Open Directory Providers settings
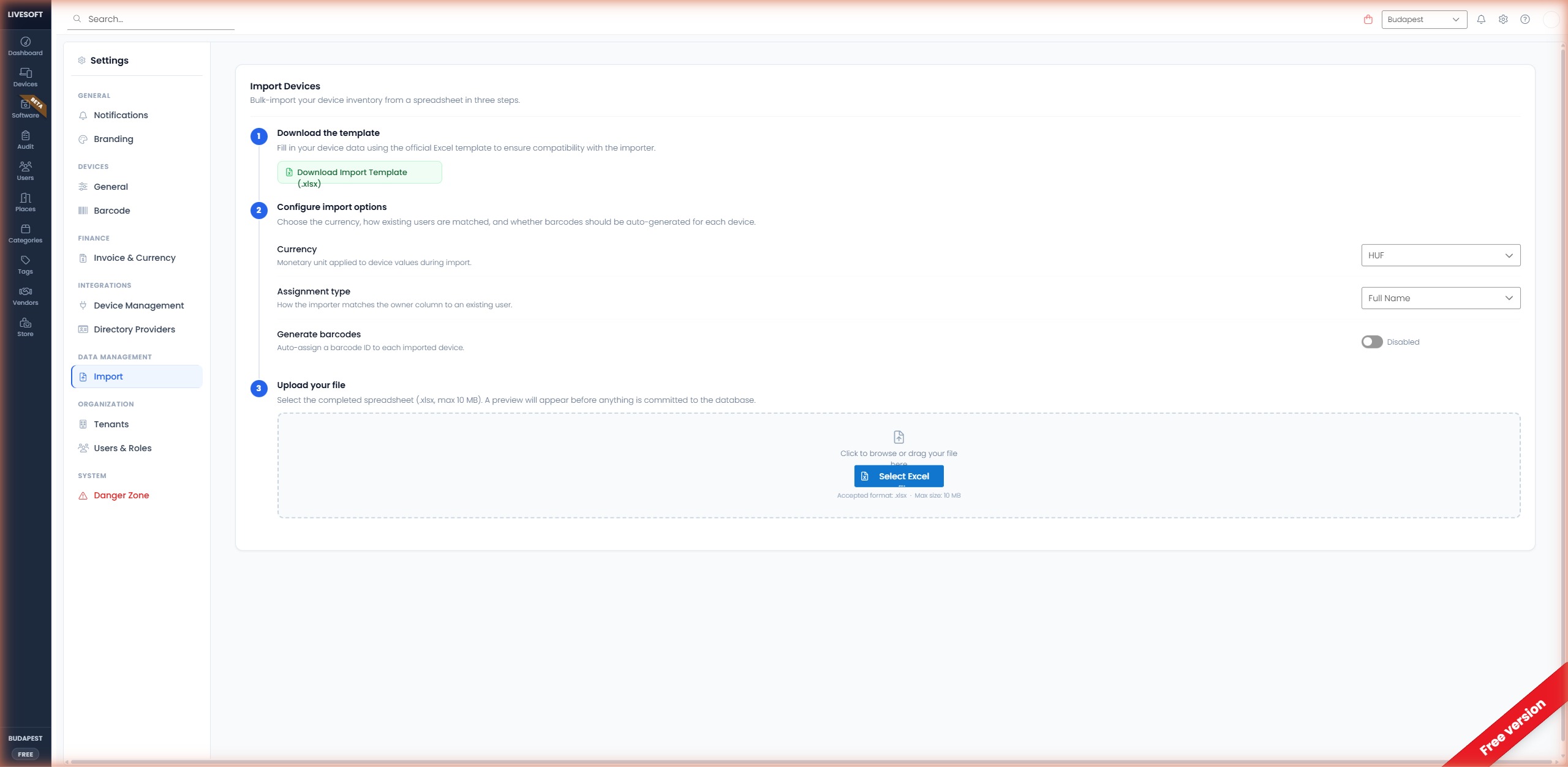Viewport: 1568px width, 767px height. 134,329
